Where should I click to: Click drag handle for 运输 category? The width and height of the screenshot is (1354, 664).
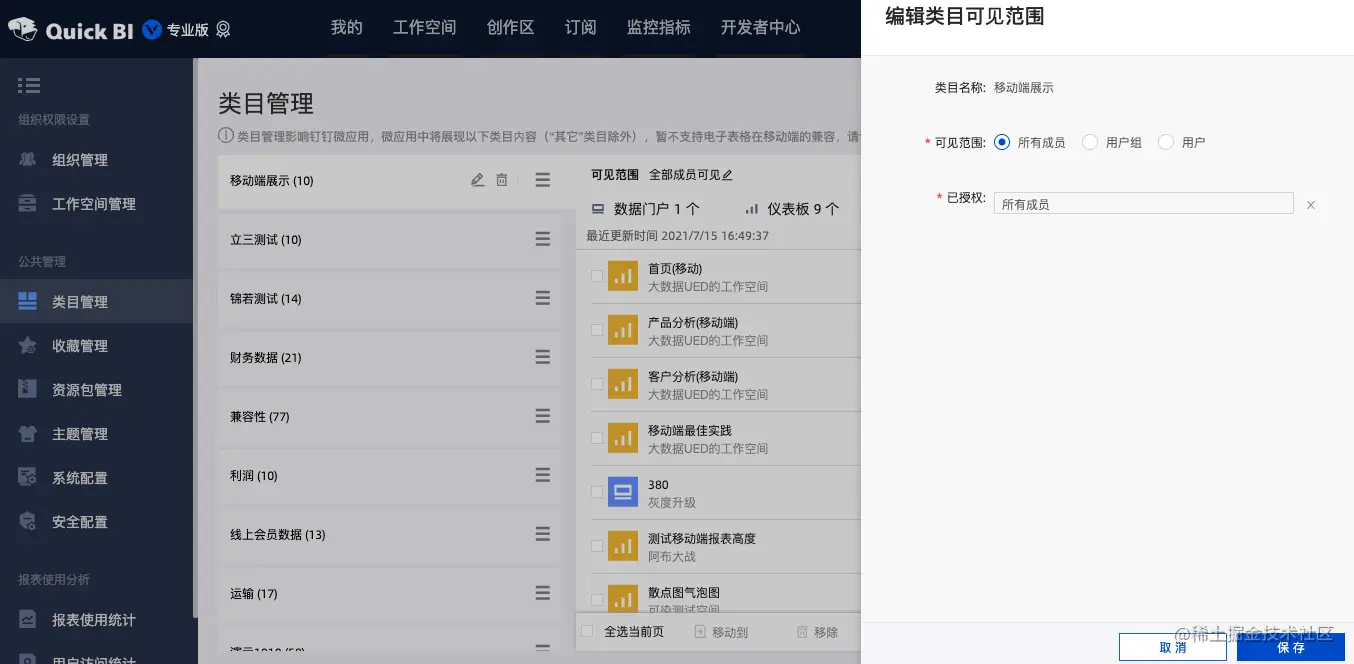pyautogui.click(x=542, y=593)
